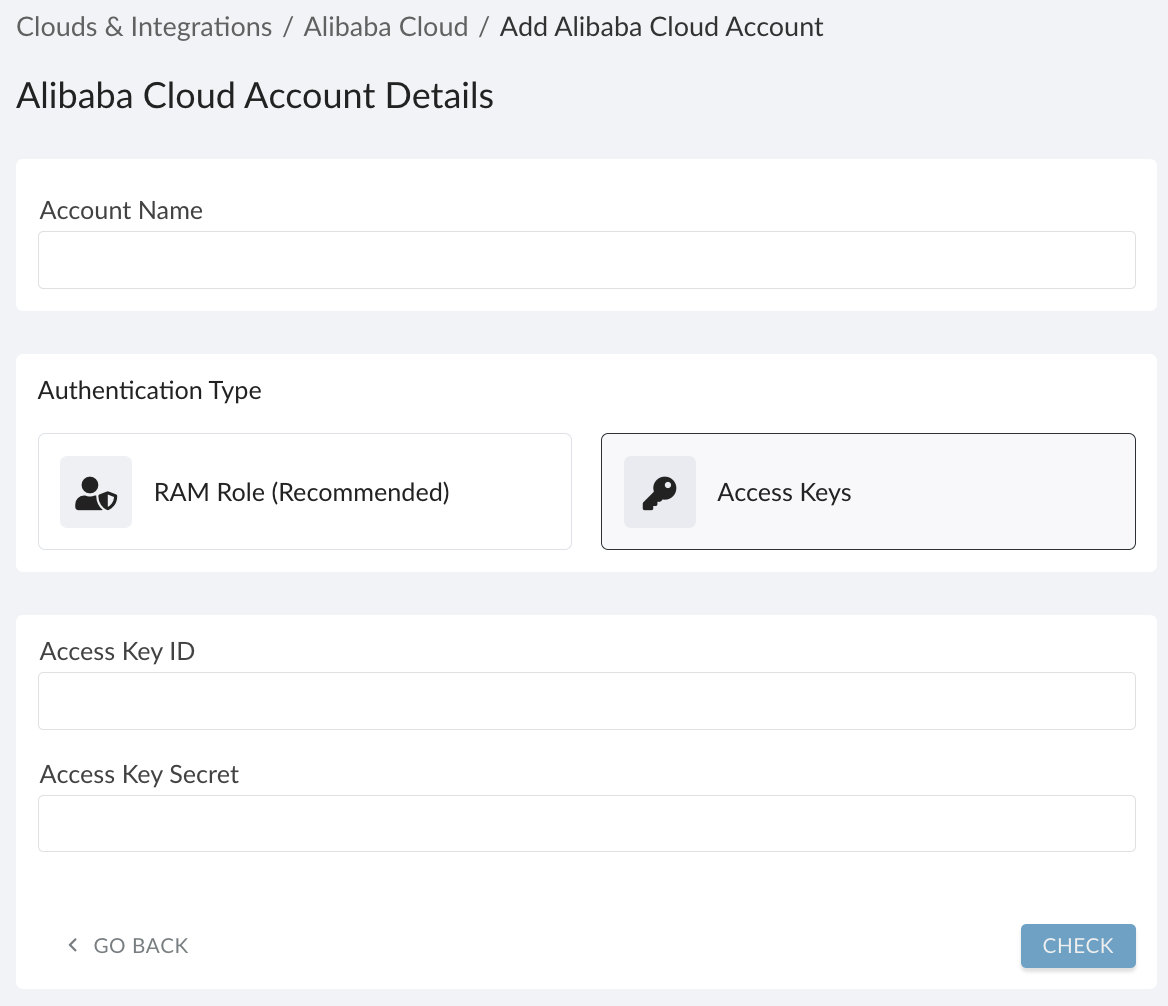1168x1006 pixels.
Task: Click the Access Key Secret field
Action: click(586, 823)
